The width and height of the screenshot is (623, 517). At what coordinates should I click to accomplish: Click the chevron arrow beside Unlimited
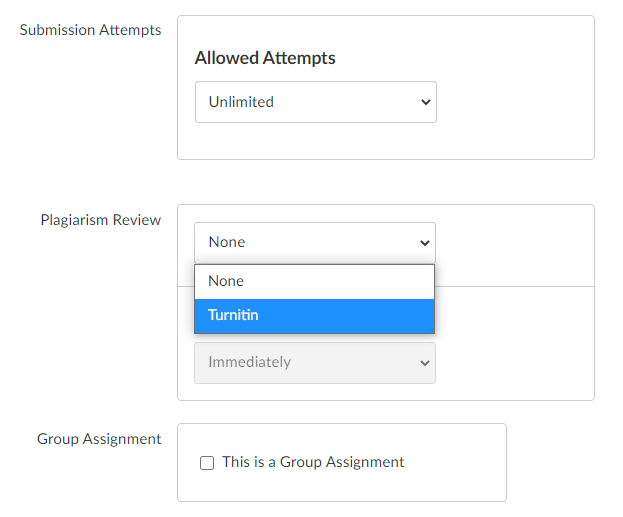(x=426, y=103)
